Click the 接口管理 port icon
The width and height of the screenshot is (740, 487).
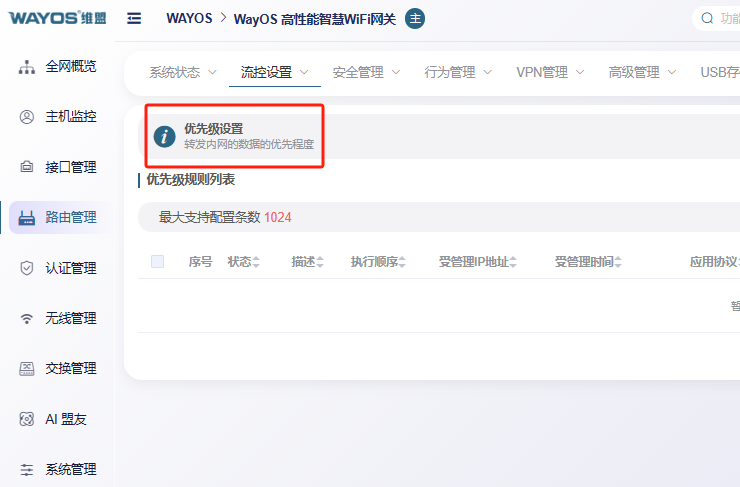26,167
